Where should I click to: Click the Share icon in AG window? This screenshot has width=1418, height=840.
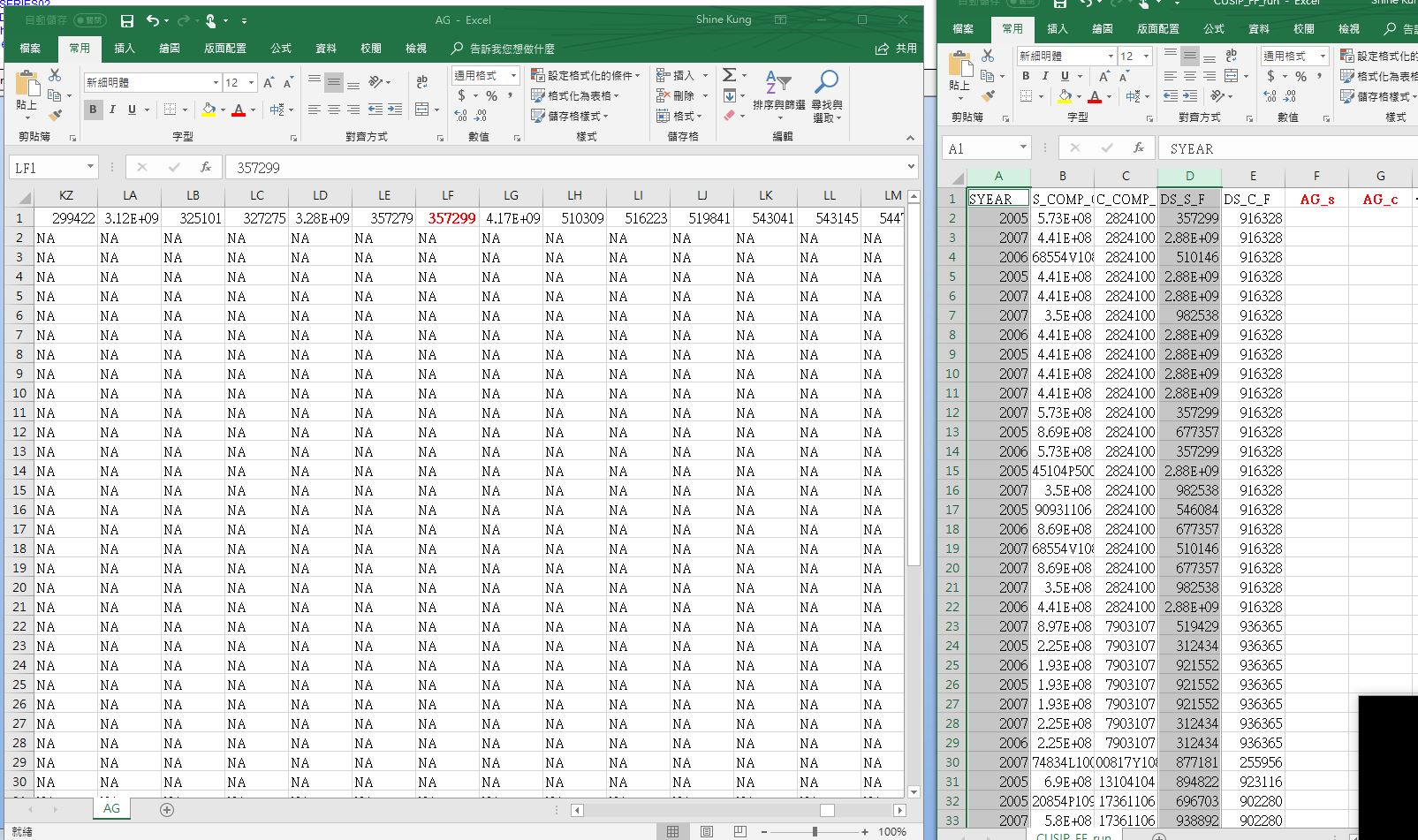[x=881, y=49]
